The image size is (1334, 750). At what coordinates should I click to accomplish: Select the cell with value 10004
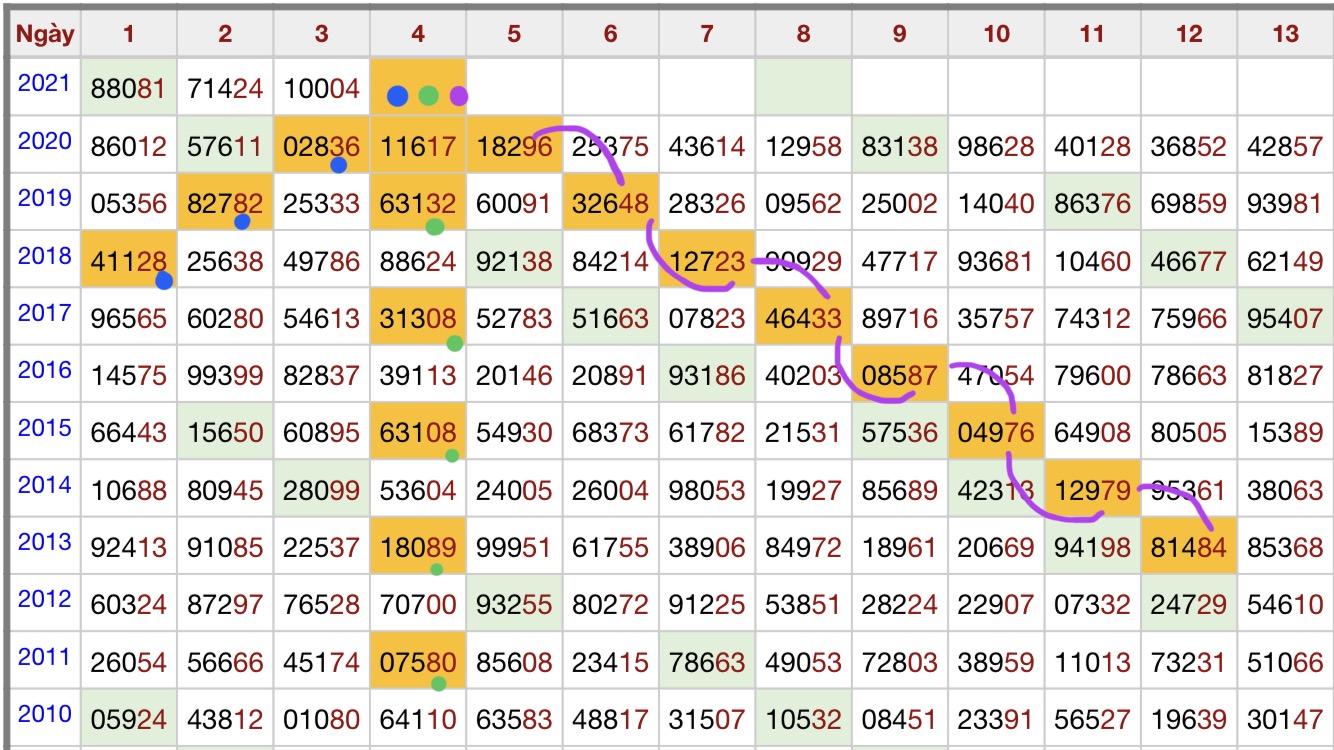click(x=321, y=87)
